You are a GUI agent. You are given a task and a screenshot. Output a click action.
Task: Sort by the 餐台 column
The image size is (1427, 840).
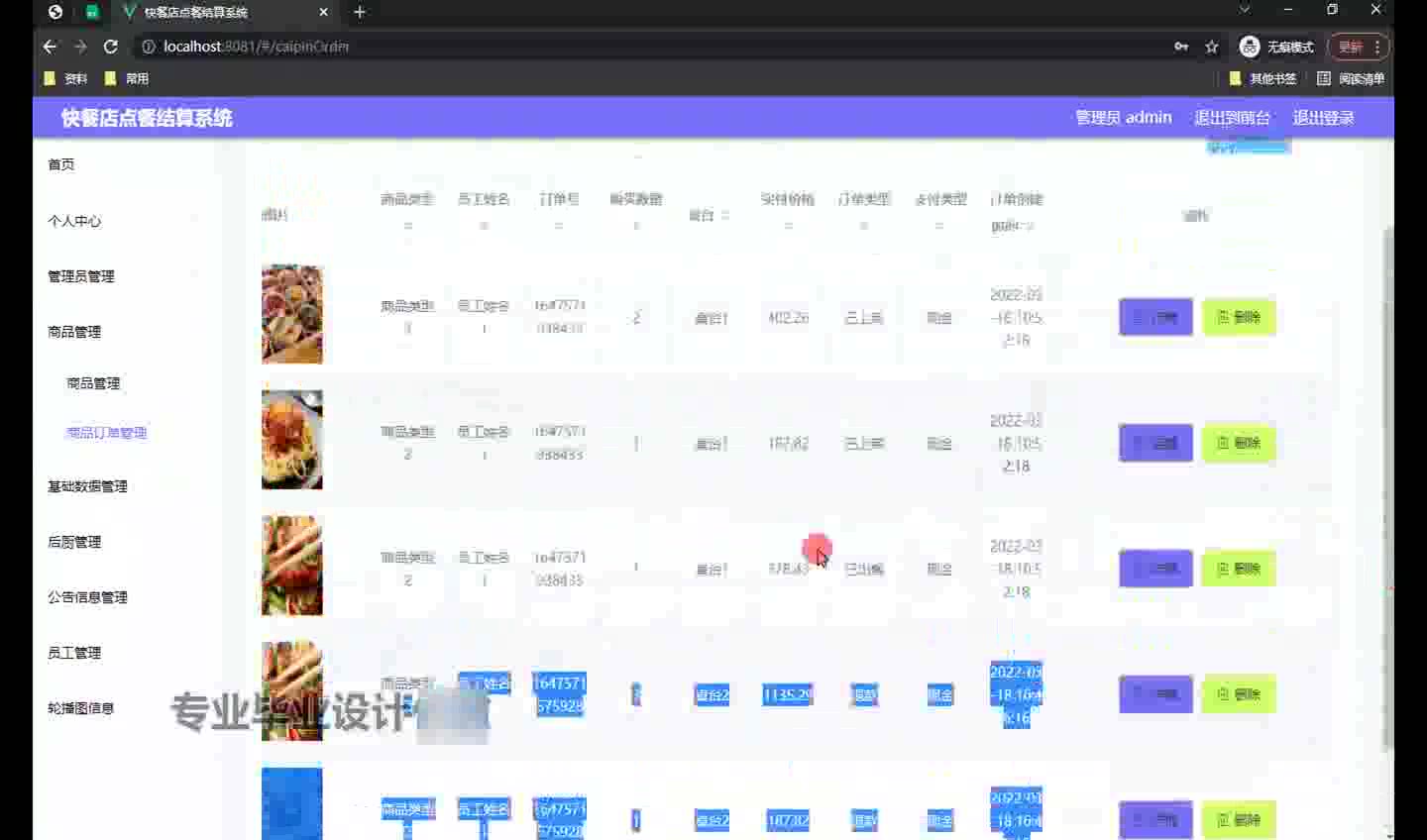tap(725, 215)
